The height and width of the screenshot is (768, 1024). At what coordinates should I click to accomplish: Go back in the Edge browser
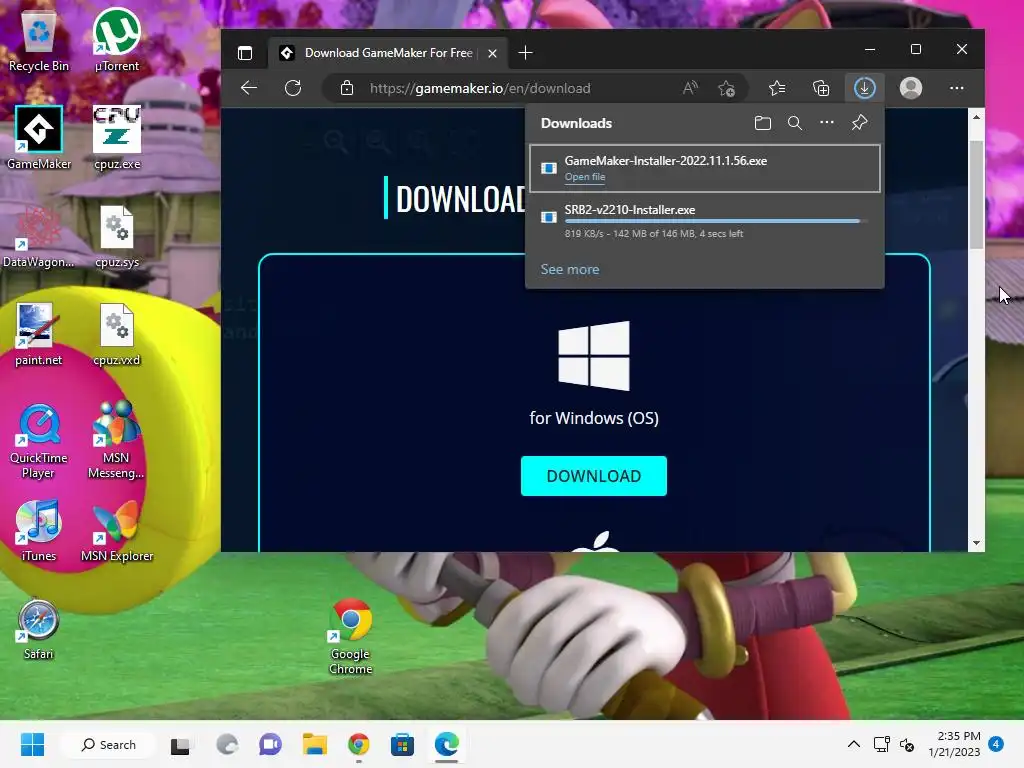[249, 88]
